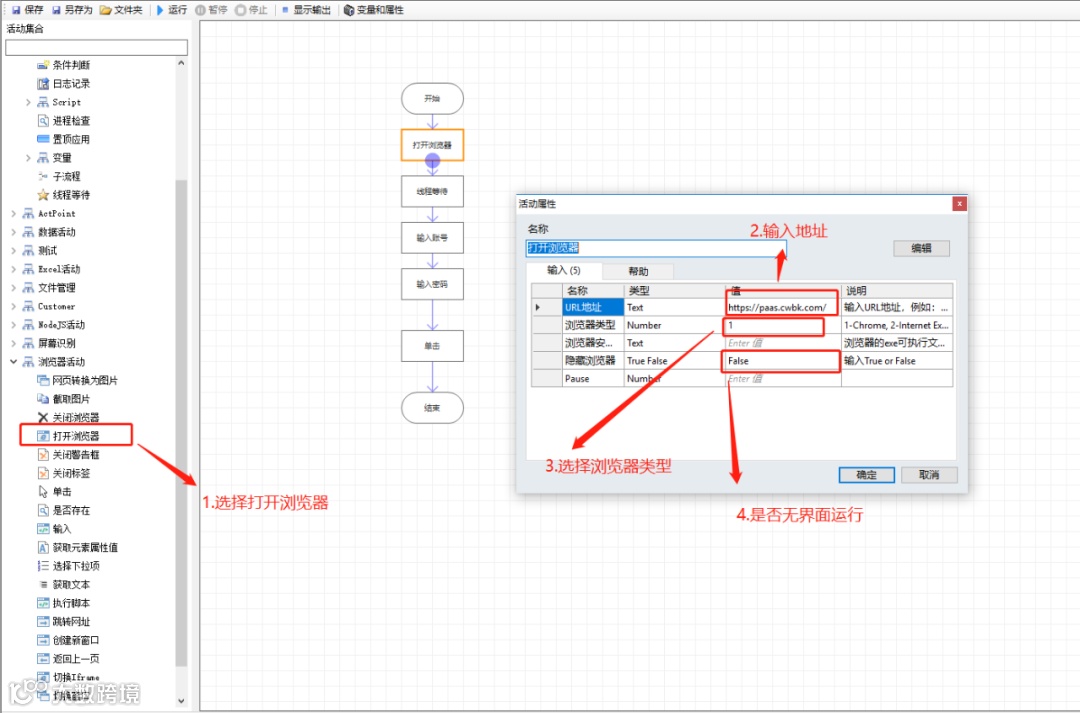Select 关闭标签 activity icon

(43, 473)
